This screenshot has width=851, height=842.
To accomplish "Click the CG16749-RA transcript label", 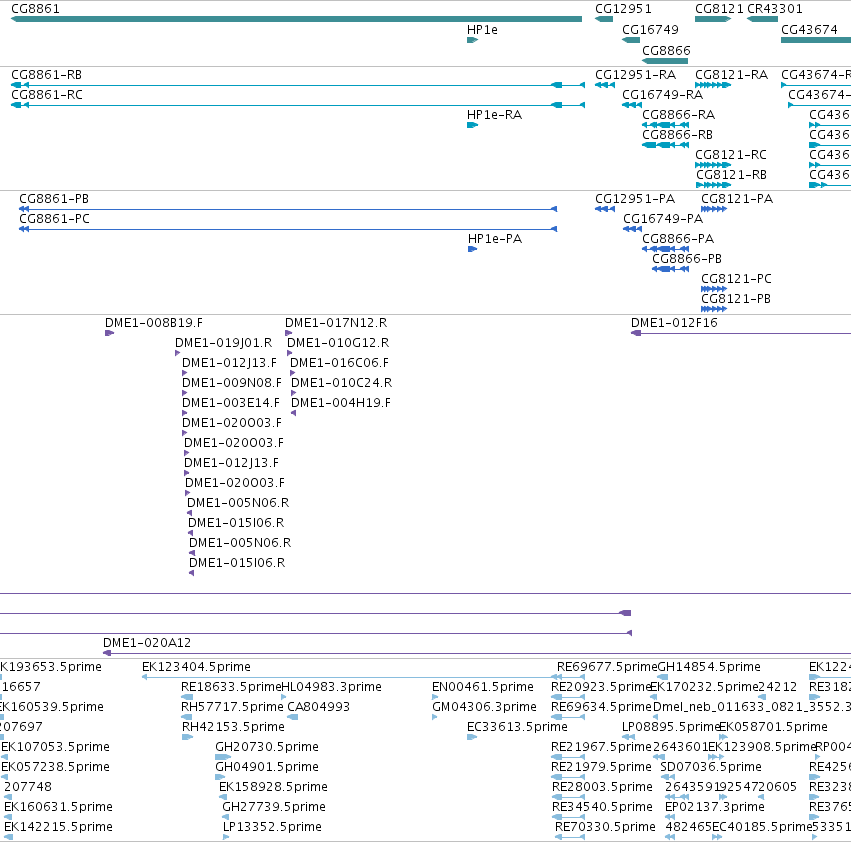I will (x=663, y=95).
